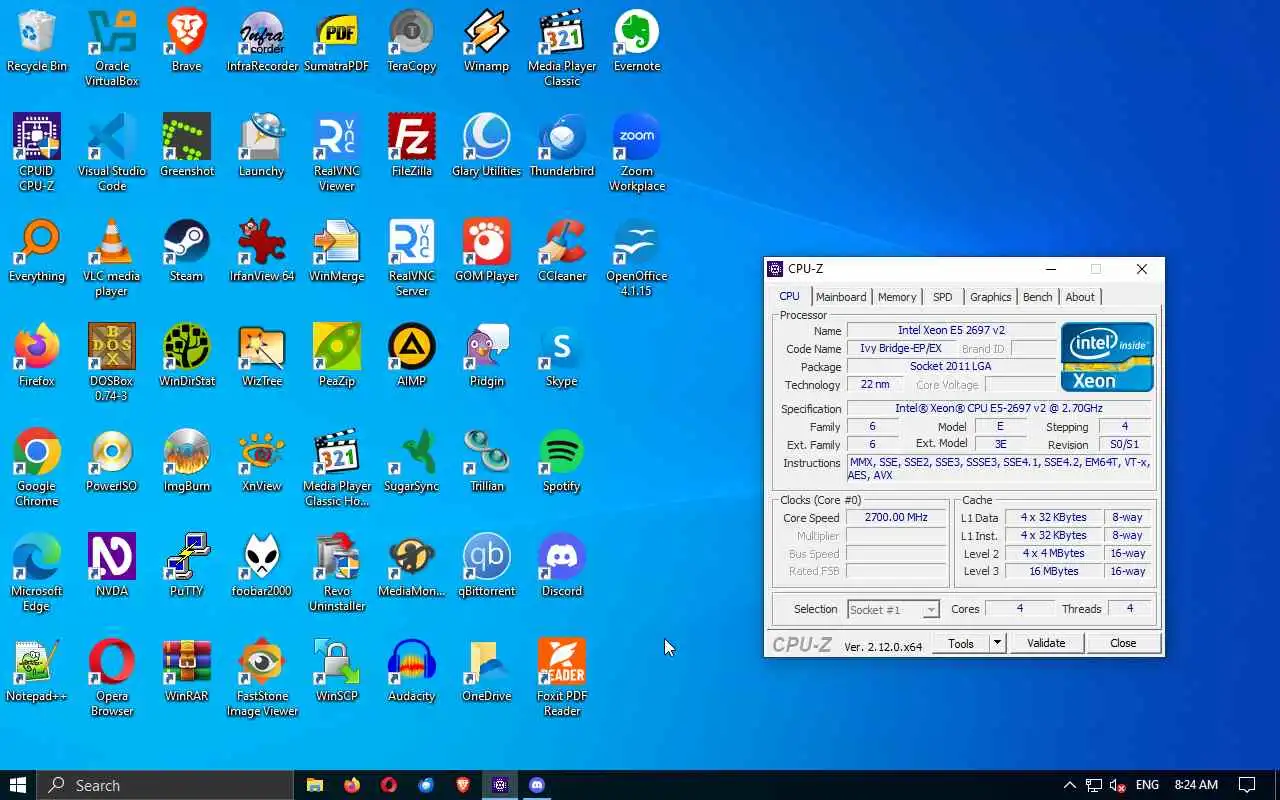This screenshot has height=800, width=1280.
Task: Open the WinDirStat desktop shortcut
Action: click(x=187, y=355)
